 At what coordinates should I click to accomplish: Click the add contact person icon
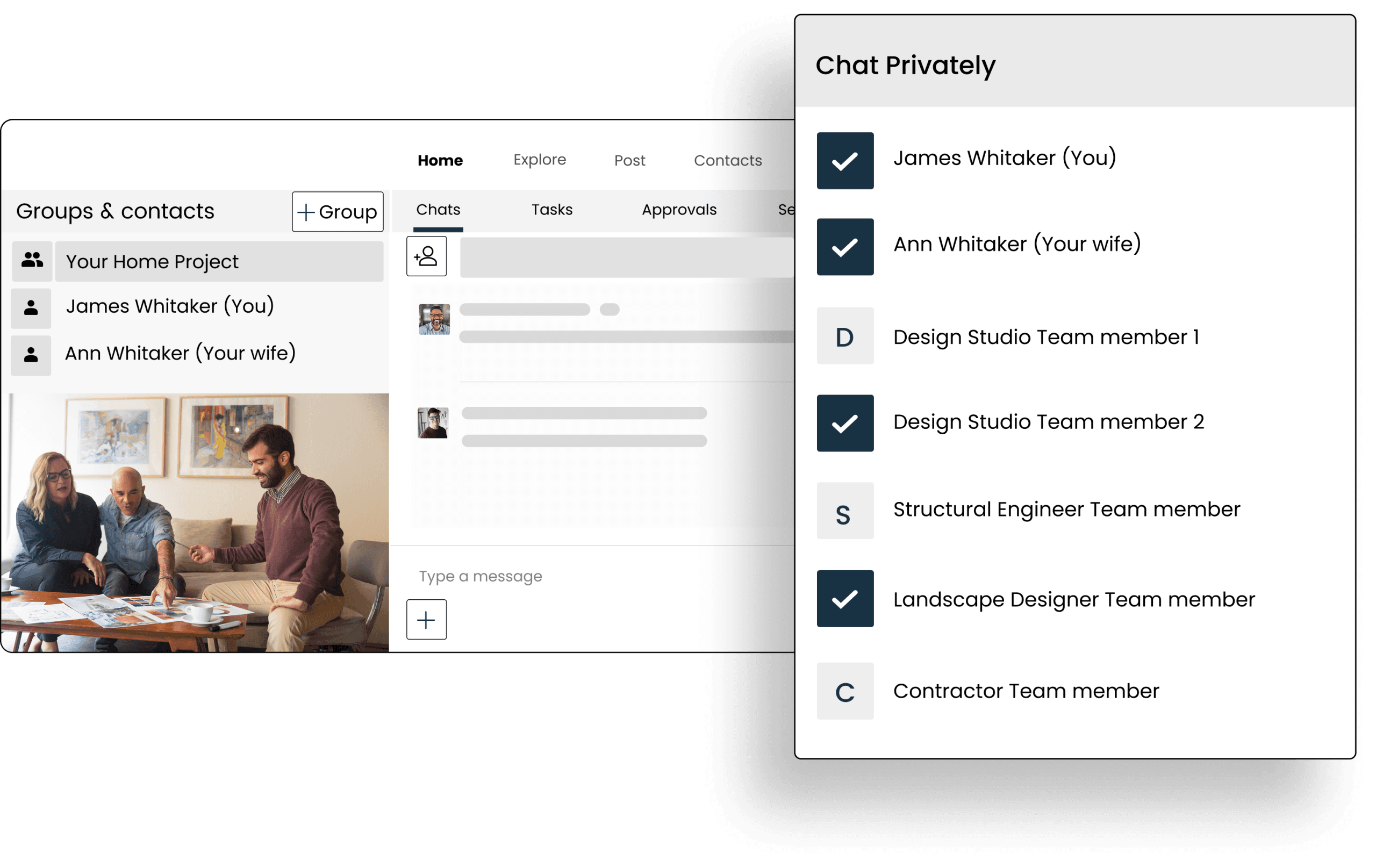point(426,256)
